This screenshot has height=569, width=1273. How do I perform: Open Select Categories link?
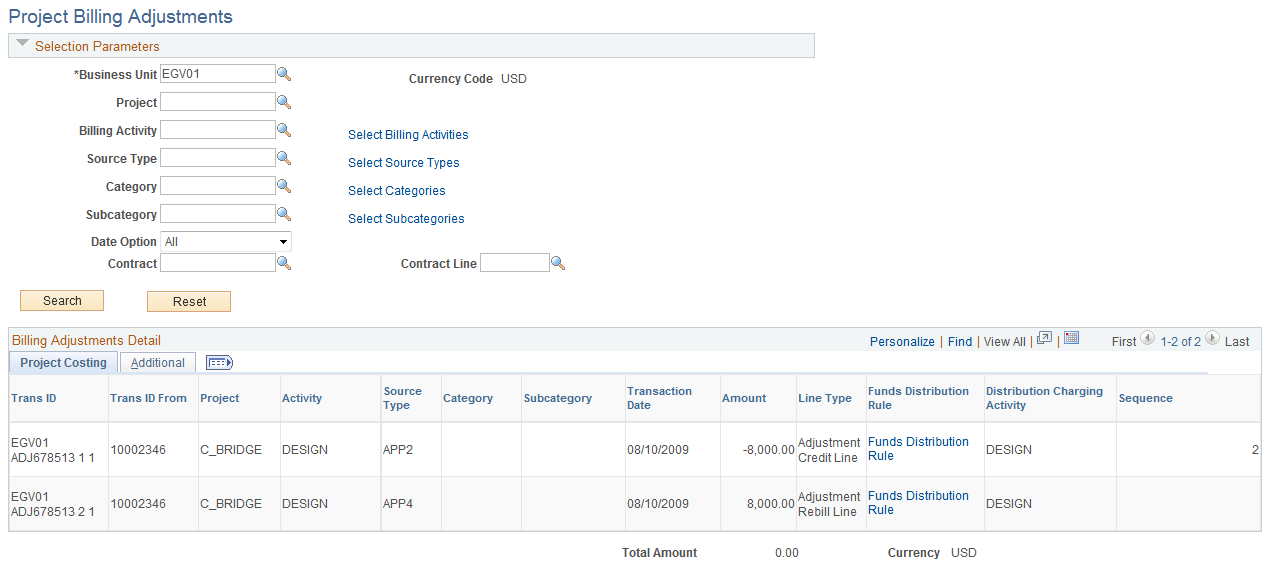click(x=397, y=191)
